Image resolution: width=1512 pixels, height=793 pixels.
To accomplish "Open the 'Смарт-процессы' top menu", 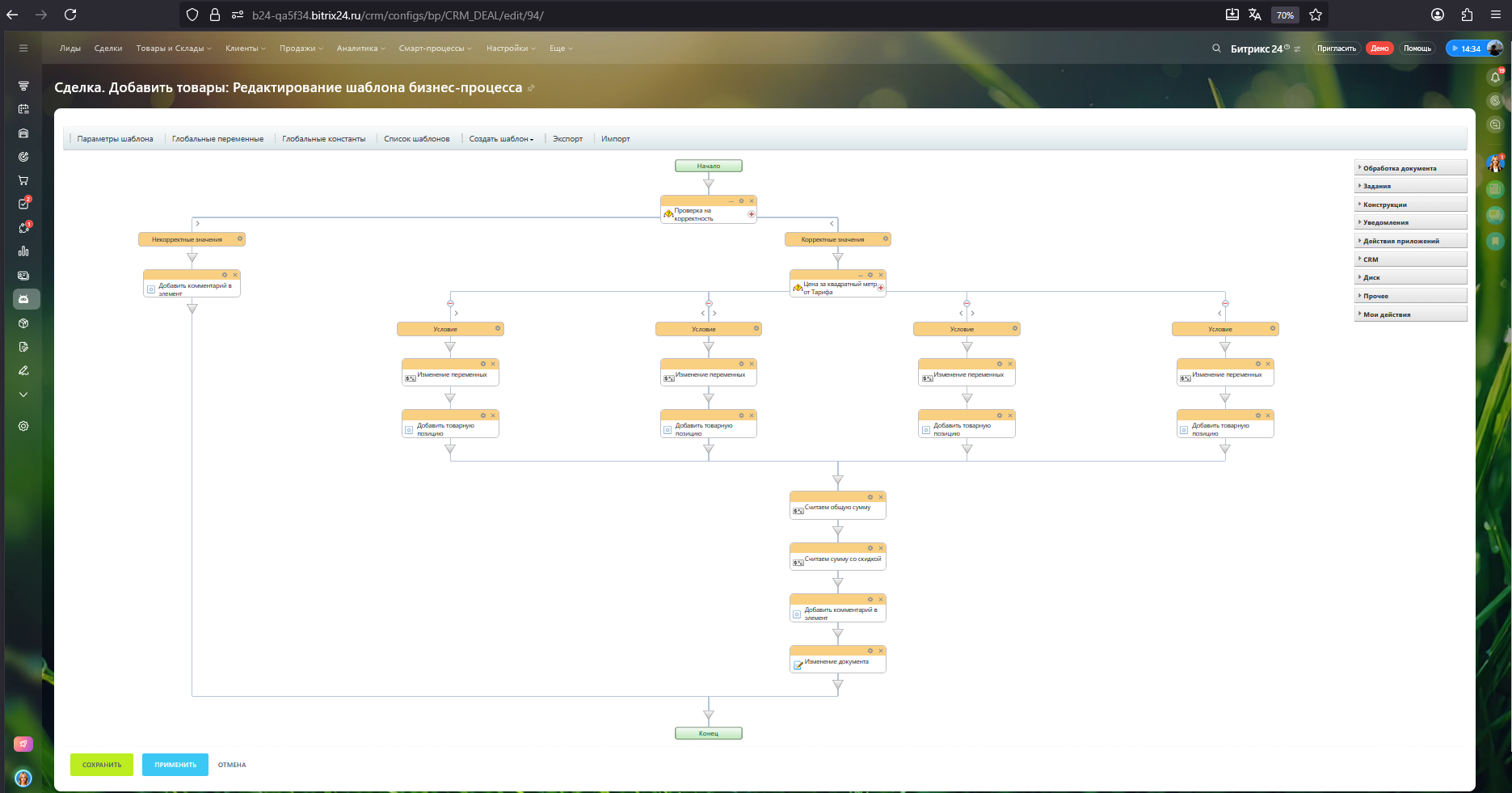I will click(436, 49).
